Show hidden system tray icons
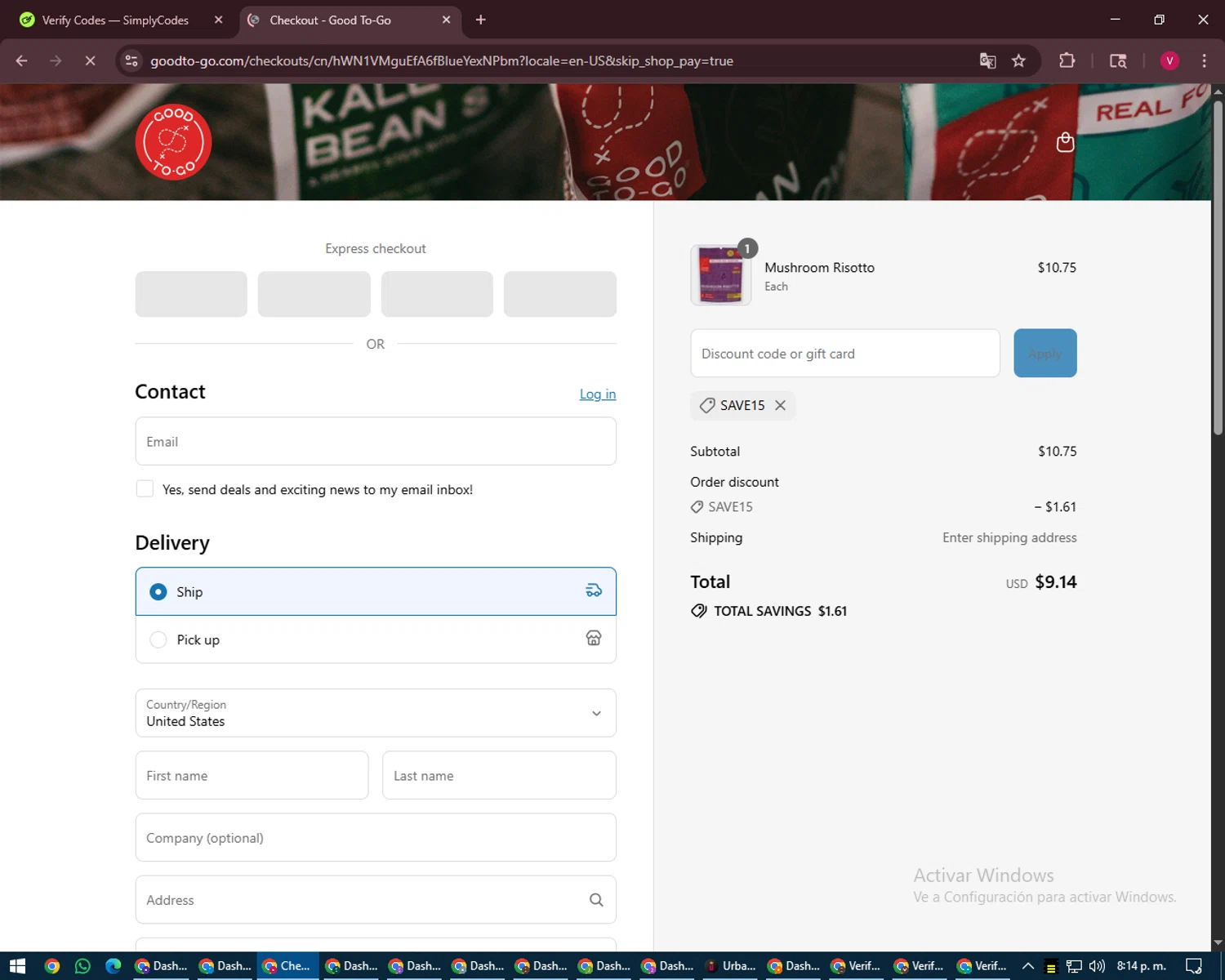1225x980 pixels. 1027,966
